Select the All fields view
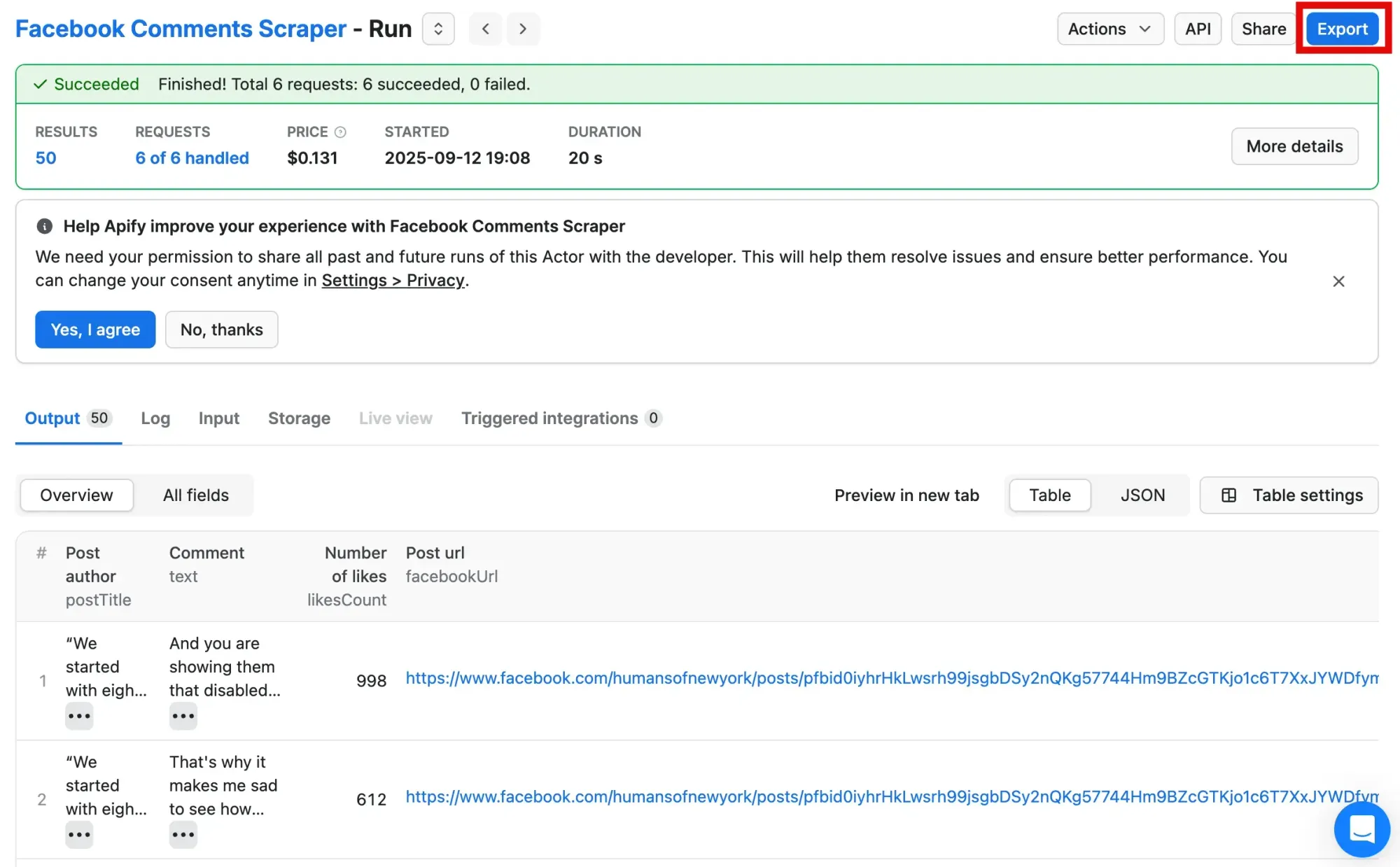 point(196,495)
